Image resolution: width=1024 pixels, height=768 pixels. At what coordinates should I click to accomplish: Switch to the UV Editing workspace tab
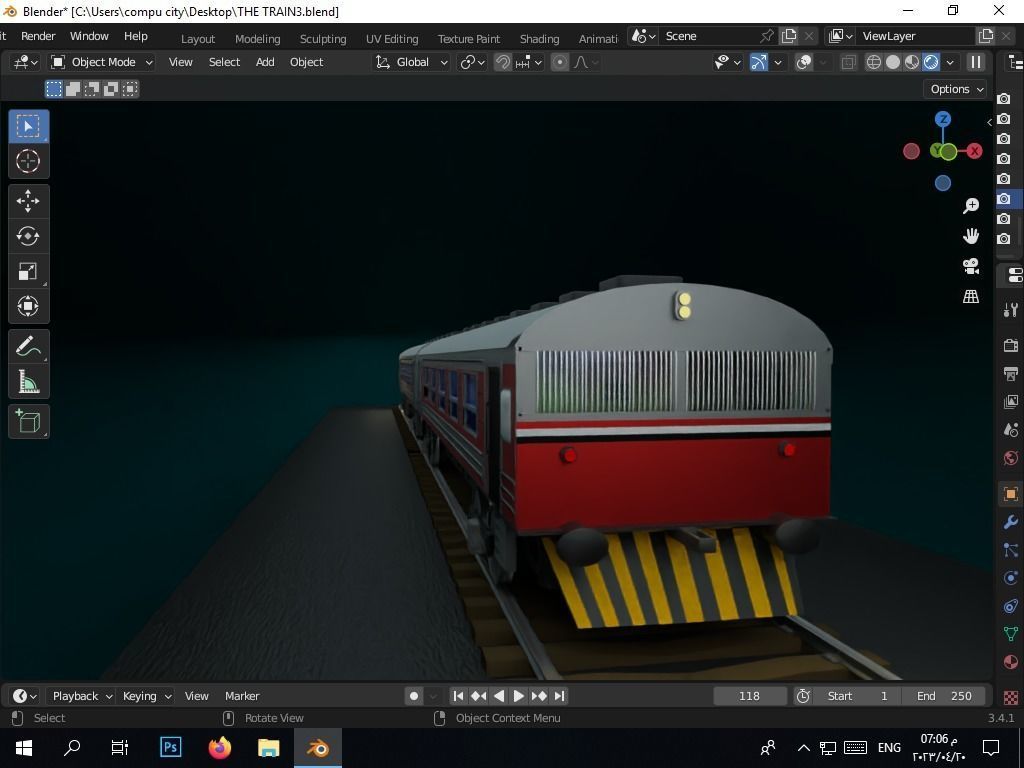[x=392, y=39]
